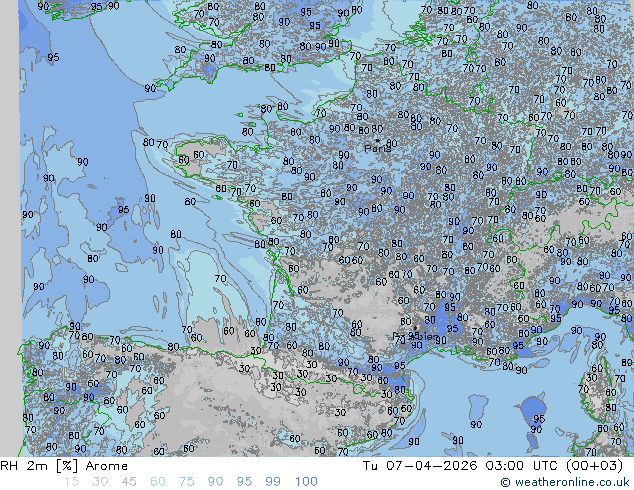Select the '03:00 UTC' time text

click(x=521, y=466)
